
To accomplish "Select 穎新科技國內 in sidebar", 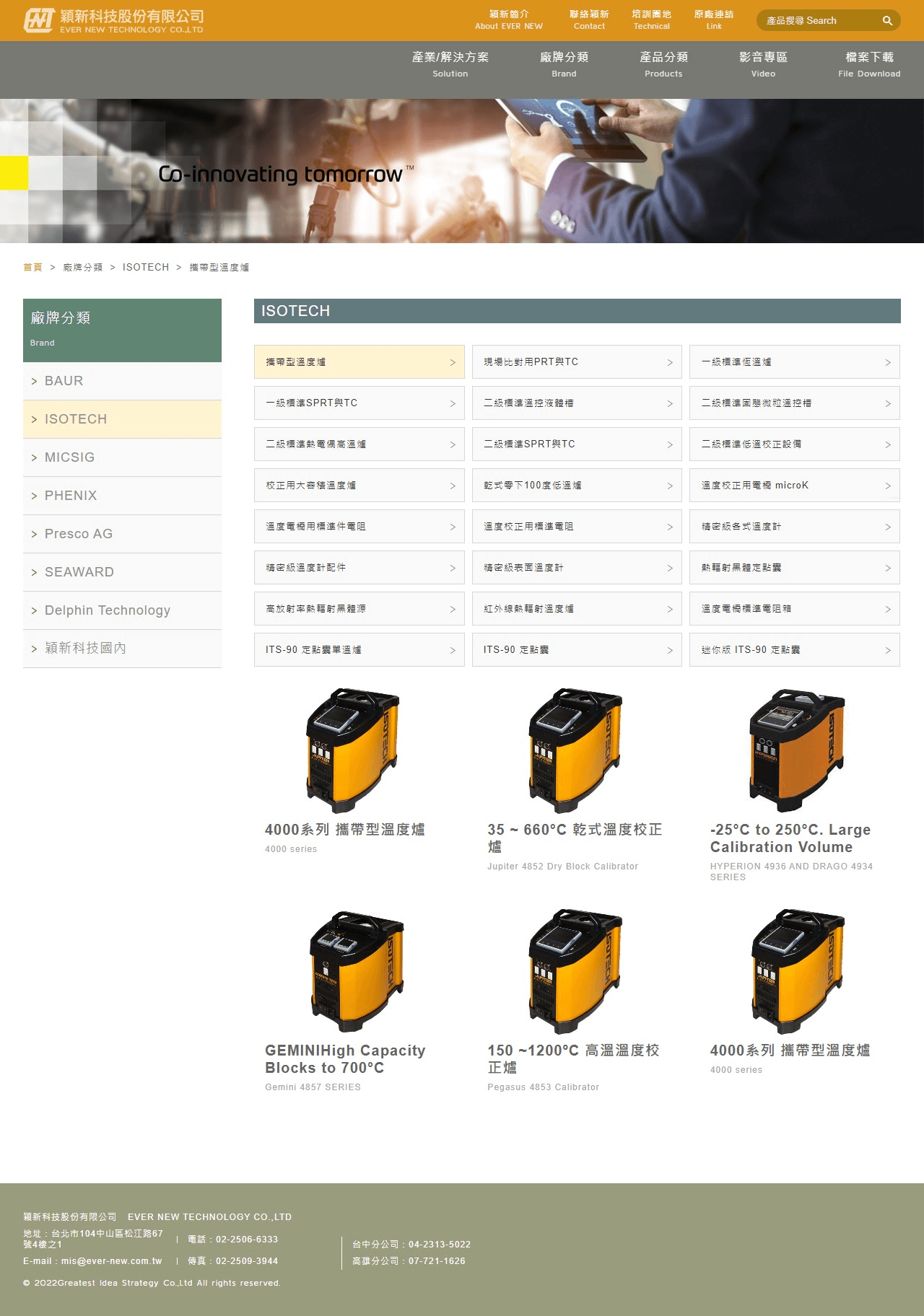I will click(x=122, y=649).
